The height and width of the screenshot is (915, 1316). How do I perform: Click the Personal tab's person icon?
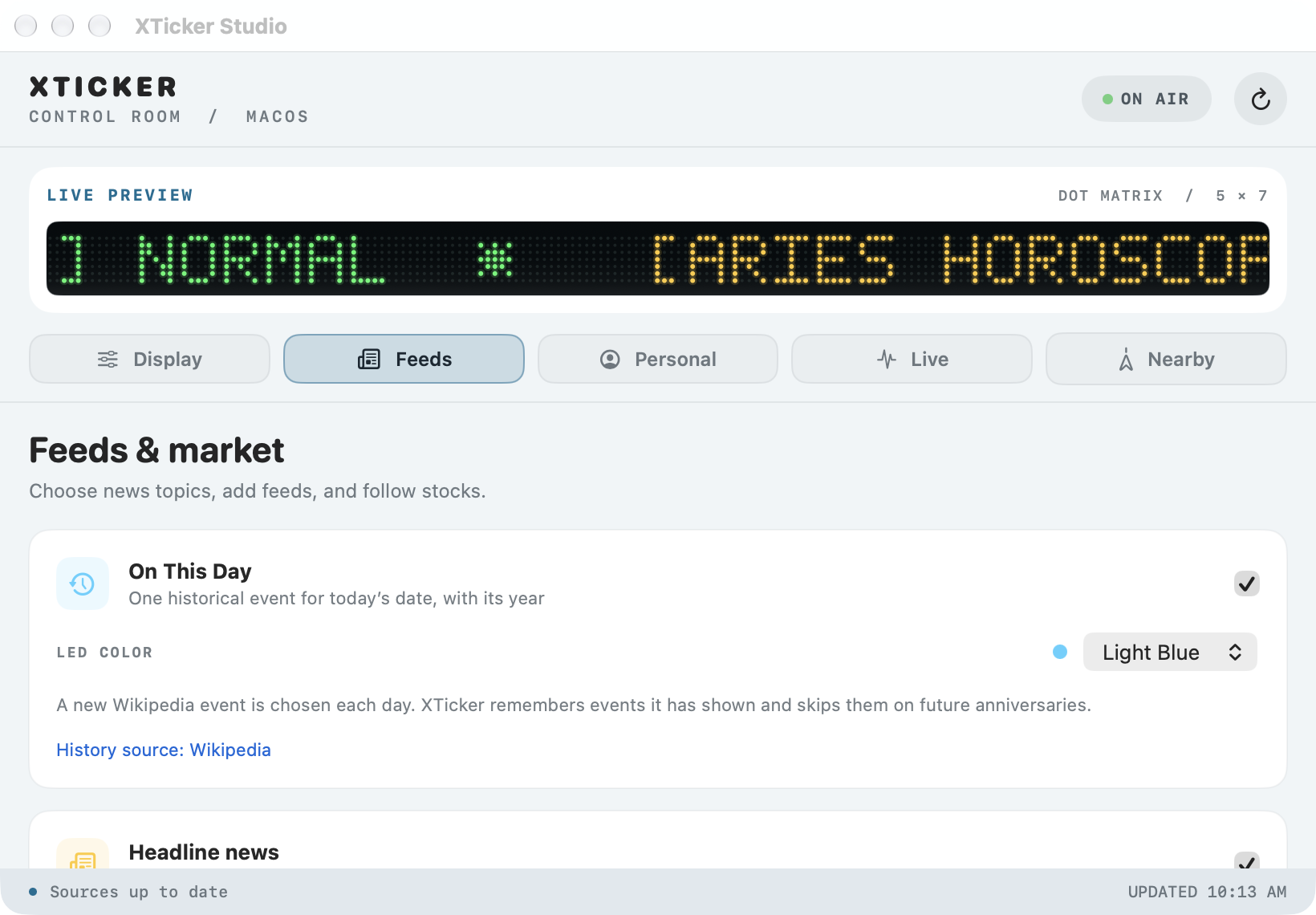(x=610, y=359)
